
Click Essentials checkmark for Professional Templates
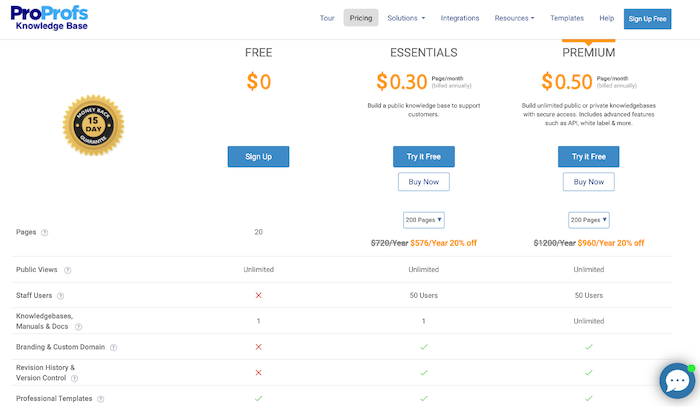[424, 398]
